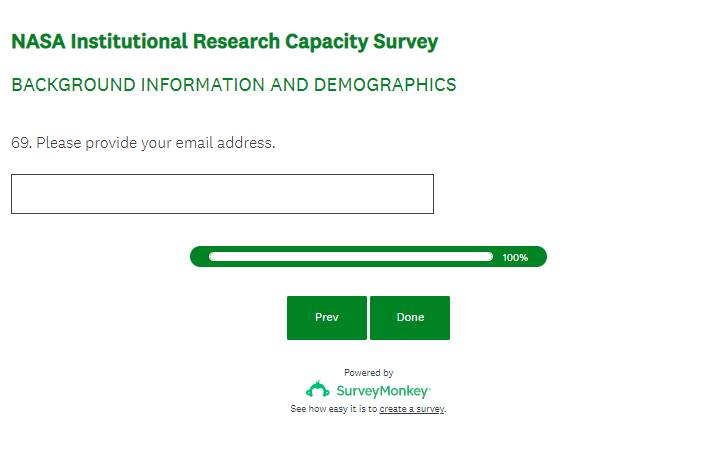This screenshot has width=718, height=454.
Task: Focus the email address input field
Action: click(x=222, y=194)
